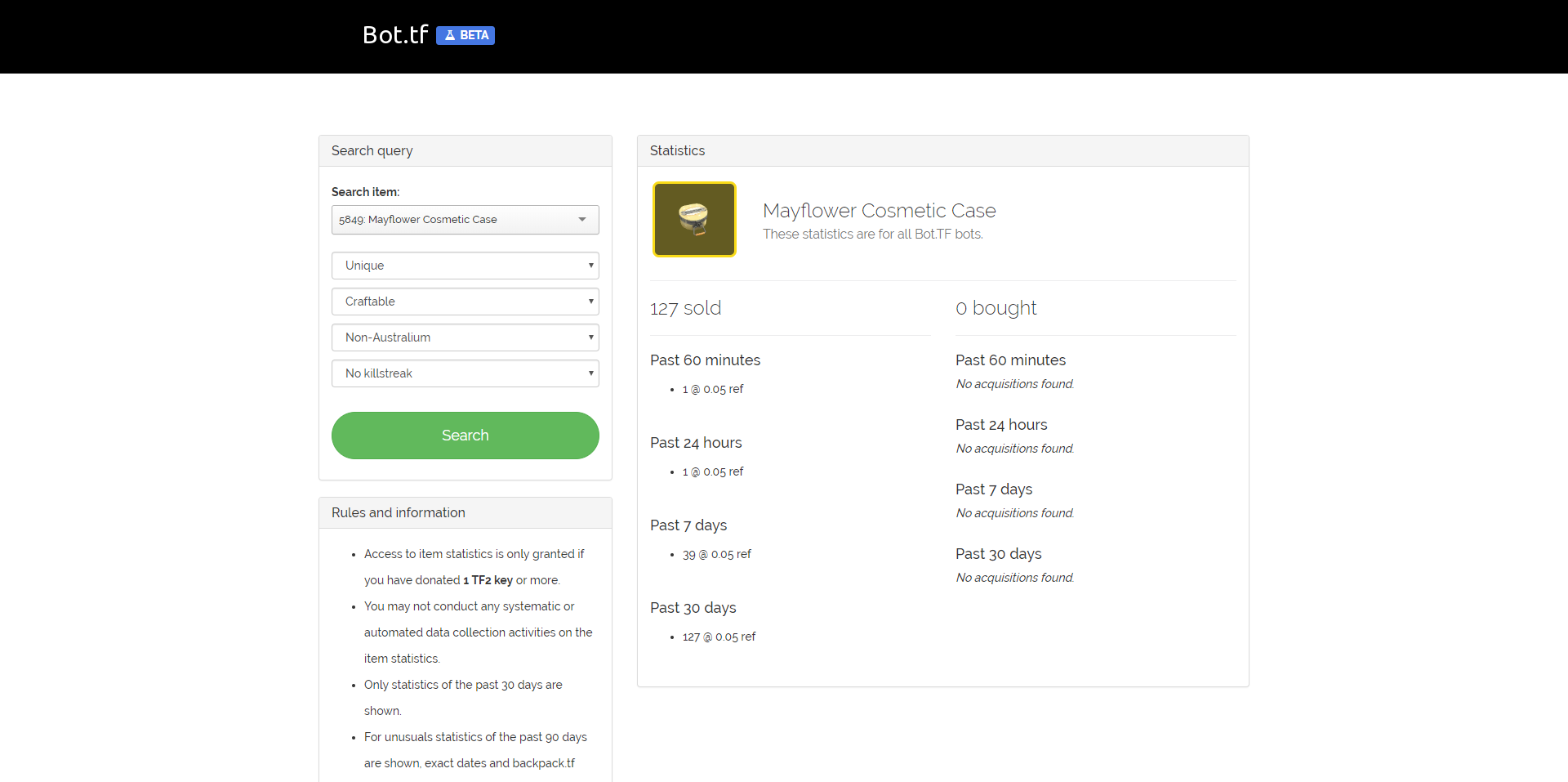
Task: Click the '1 TF2 key' bold text
Action: tap(488, 580)
